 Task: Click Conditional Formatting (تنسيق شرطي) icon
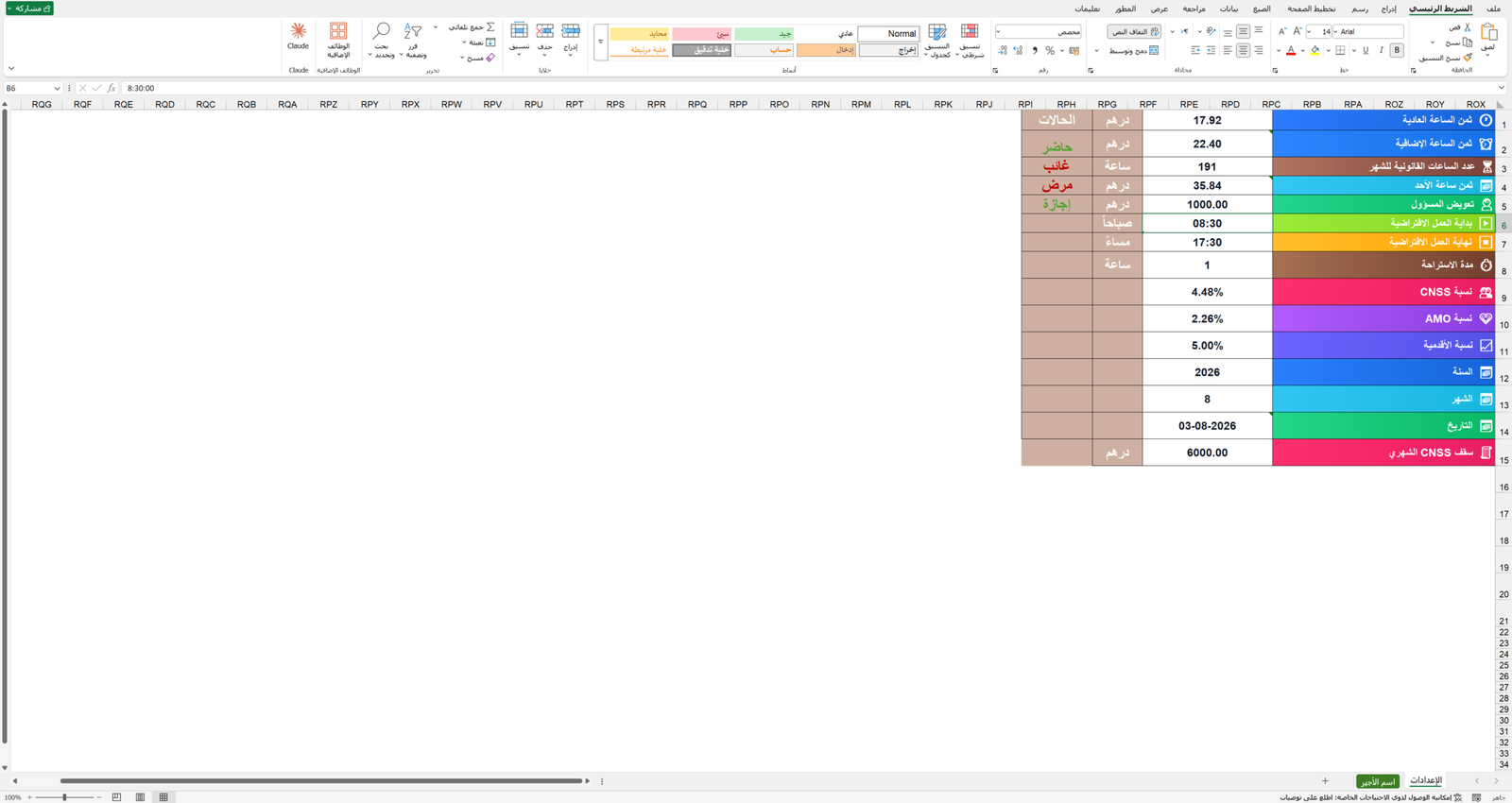coord(970,32)
